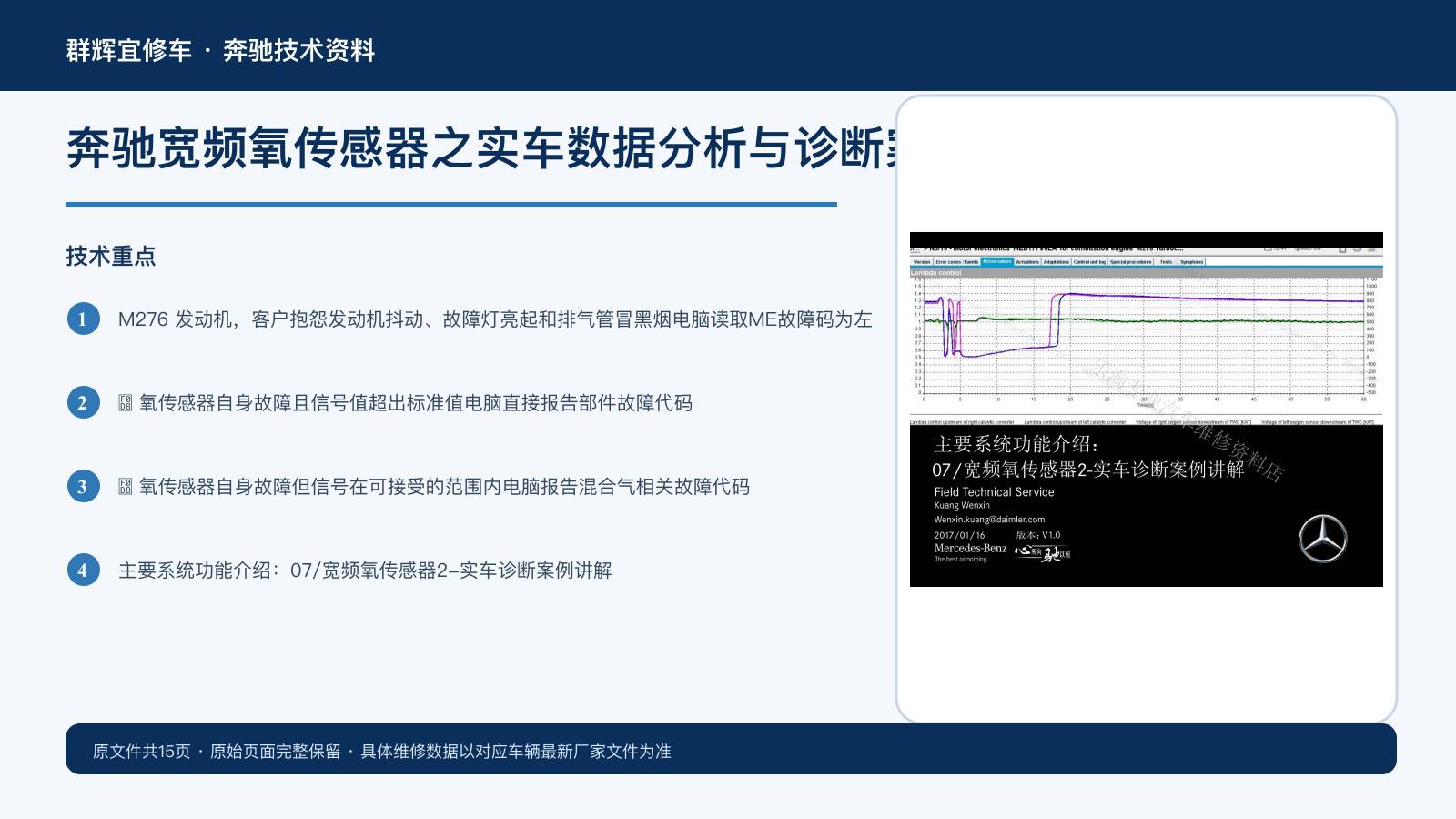Click the point 主要系统功能介绍：07/宽频氧传感器2
Screen dimensions: 1456x819
click(x=365, y=571)
